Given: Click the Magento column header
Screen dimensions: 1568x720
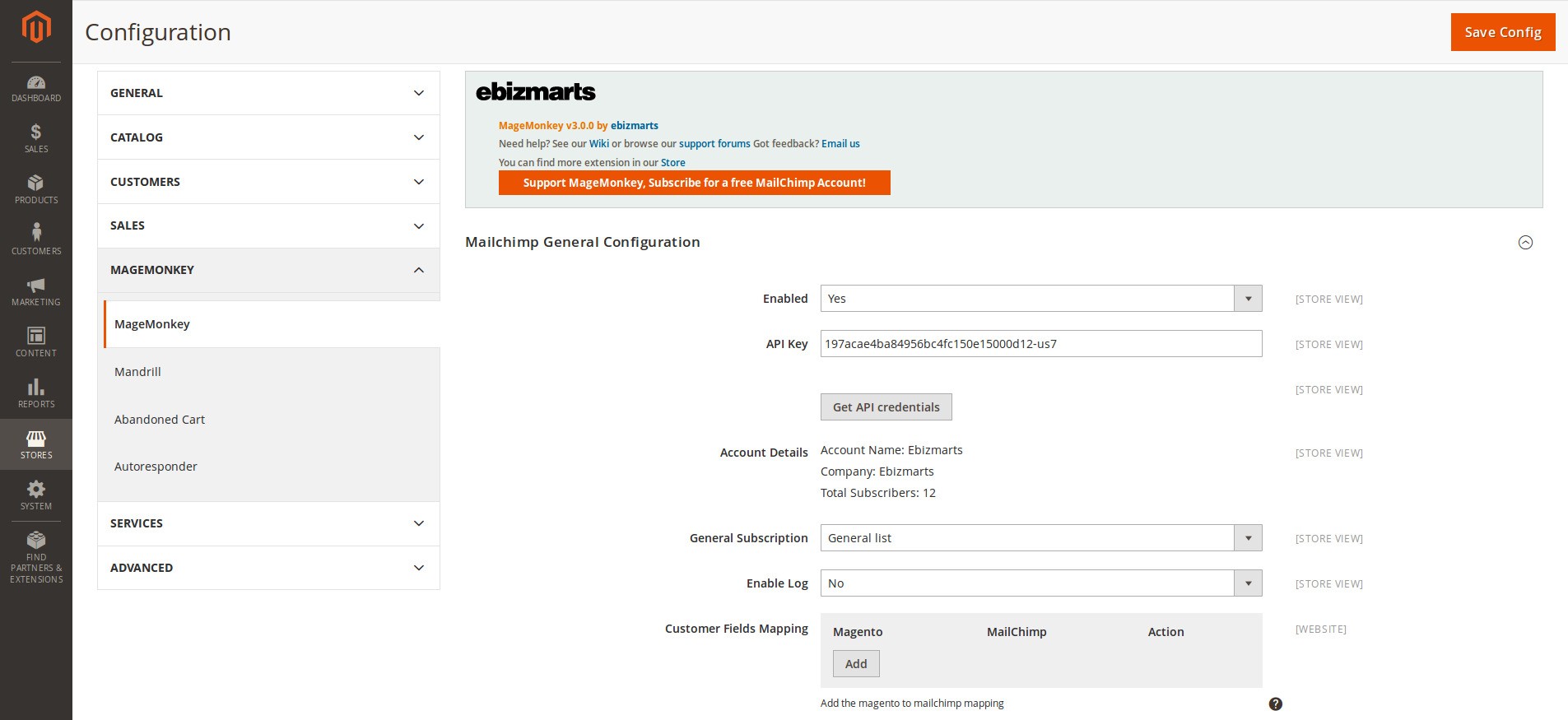Looking at the screenshot, I should 858,632.
